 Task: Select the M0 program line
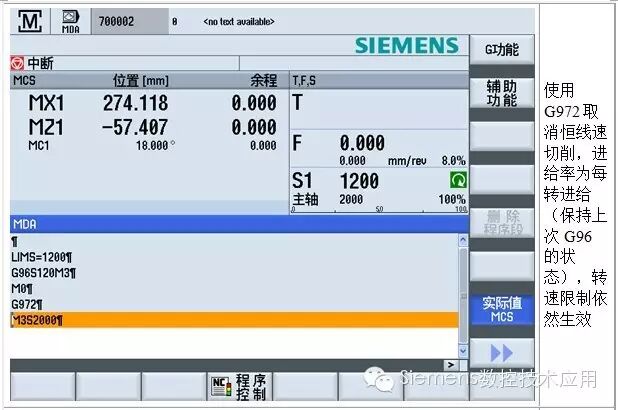pyautogui.click(x=235, y=289)
